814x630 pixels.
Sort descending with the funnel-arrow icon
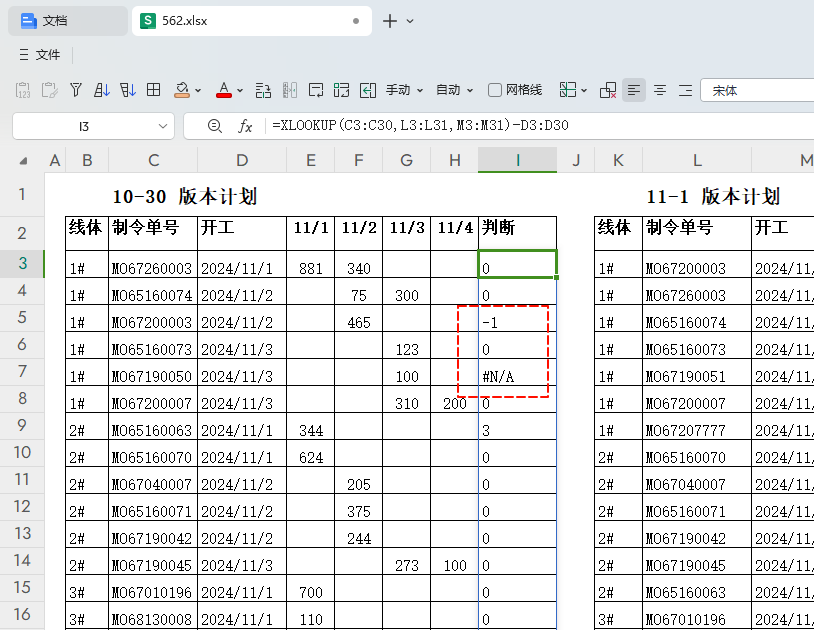pyautogui.click(x=128, y=90)
